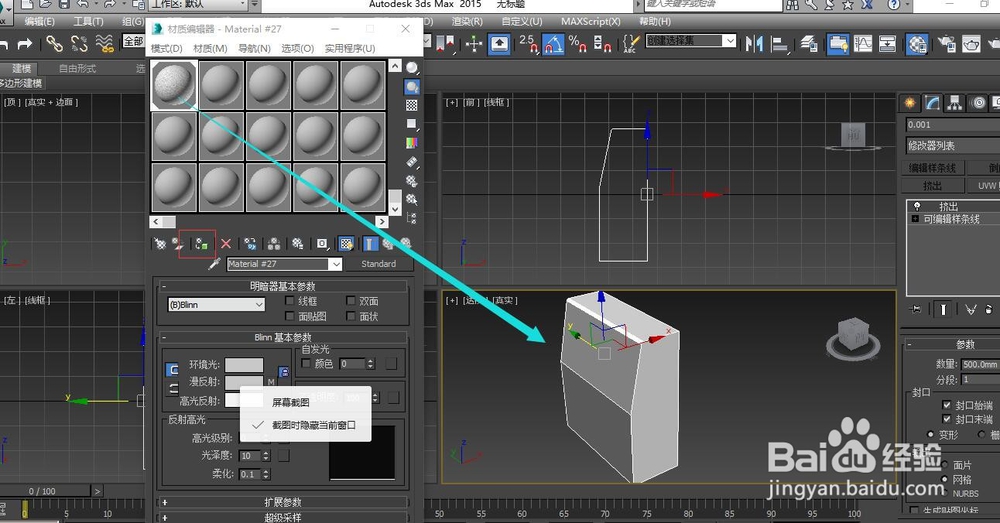Toggle checkered Background icon in Material Editor
Image resolution: width=1000 pixels, height=523 pixels.
coord(412,105)
